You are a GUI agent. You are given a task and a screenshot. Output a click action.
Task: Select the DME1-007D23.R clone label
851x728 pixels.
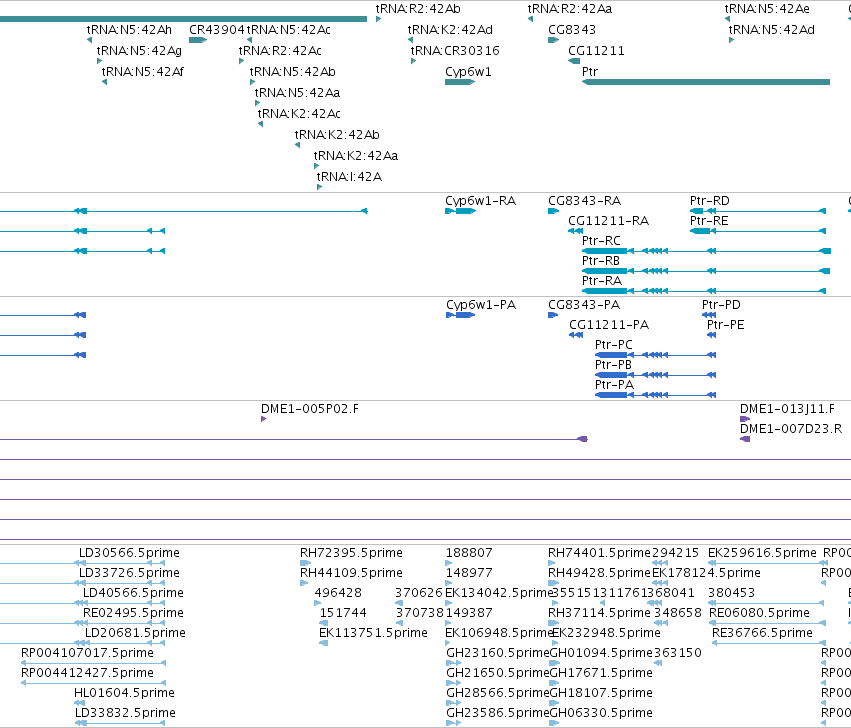pos(791,429)
